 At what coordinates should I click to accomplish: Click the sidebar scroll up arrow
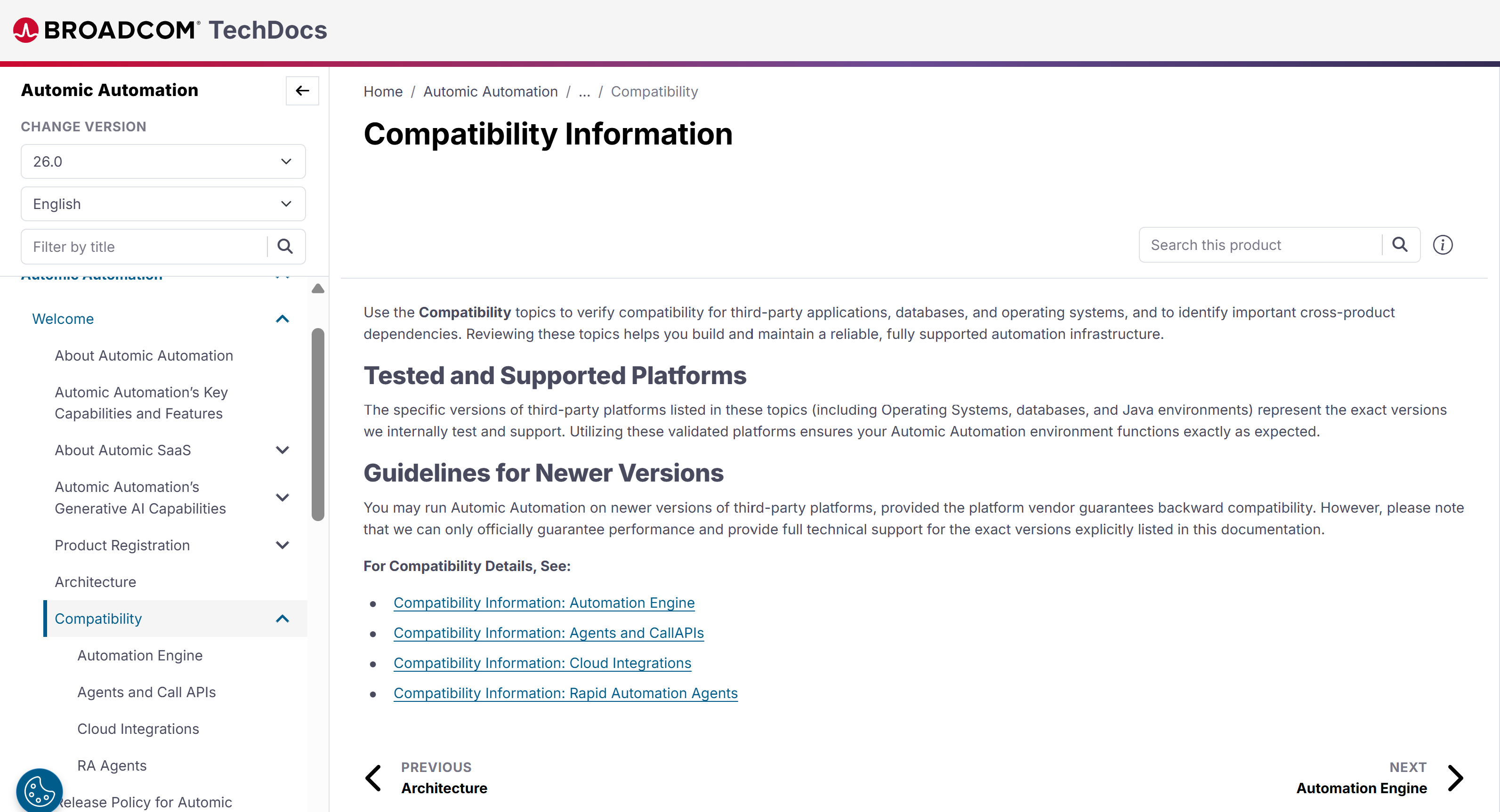tap(318, 289)
